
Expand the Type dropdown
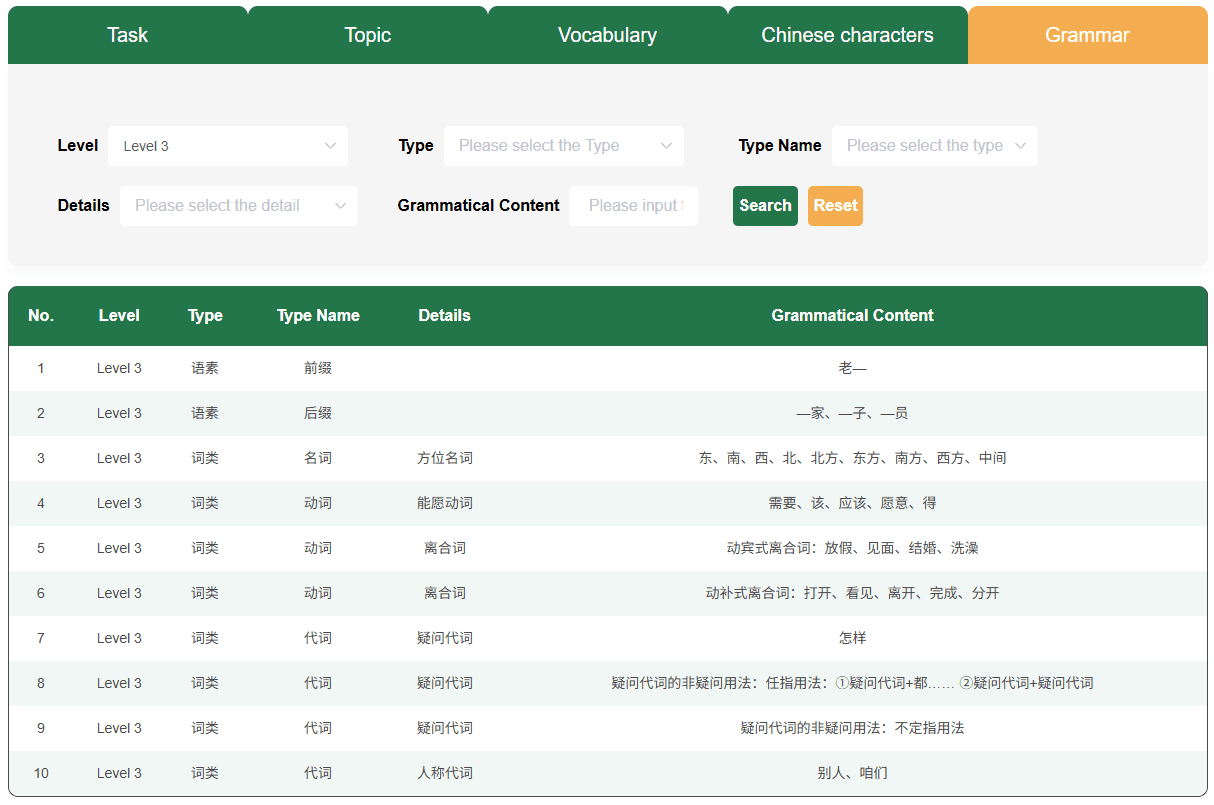[564, 146]
